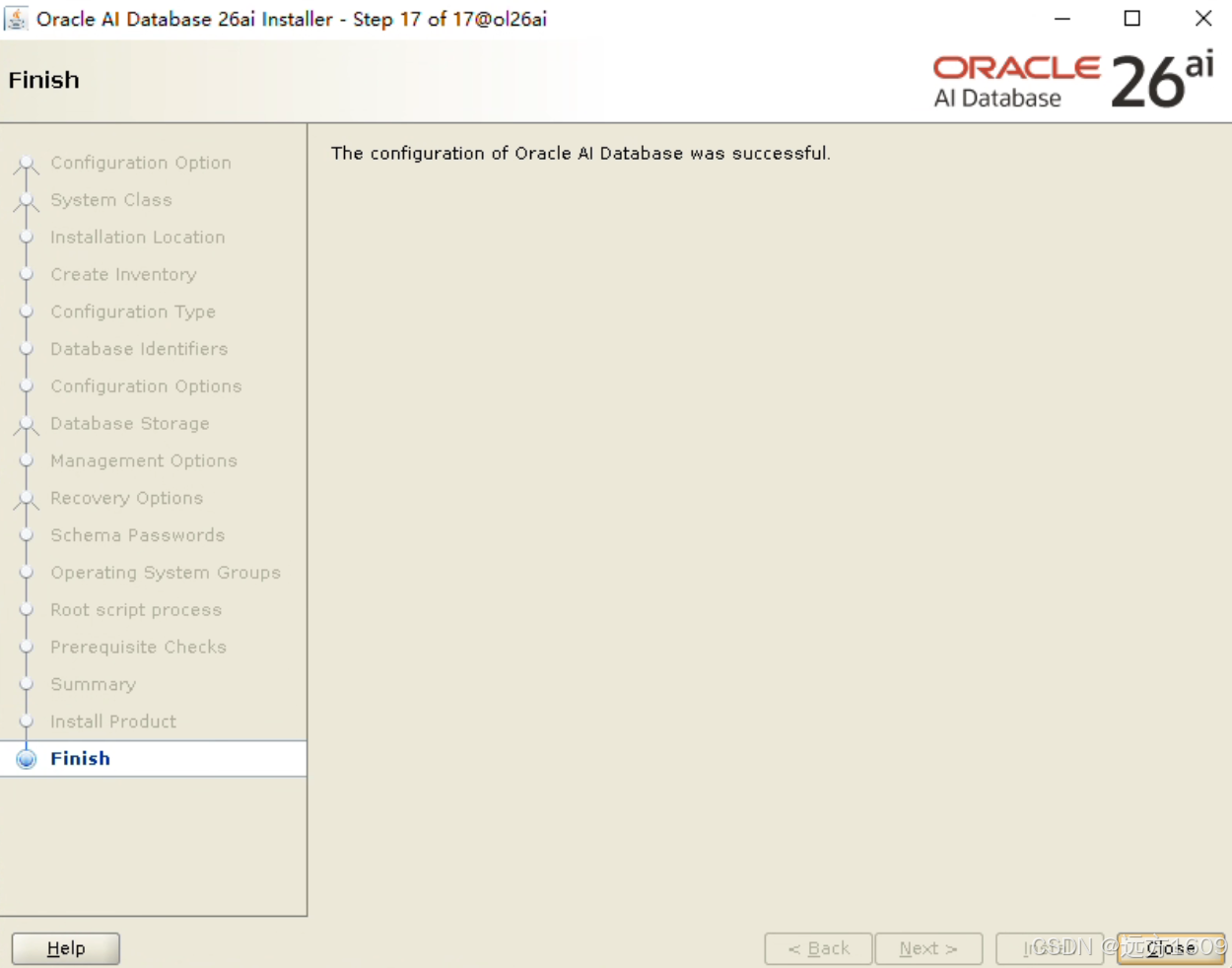Click the Oracle 26ai logo
Image resolution: width=1232 pixels, height=968 pixels.
[1073, 80]
